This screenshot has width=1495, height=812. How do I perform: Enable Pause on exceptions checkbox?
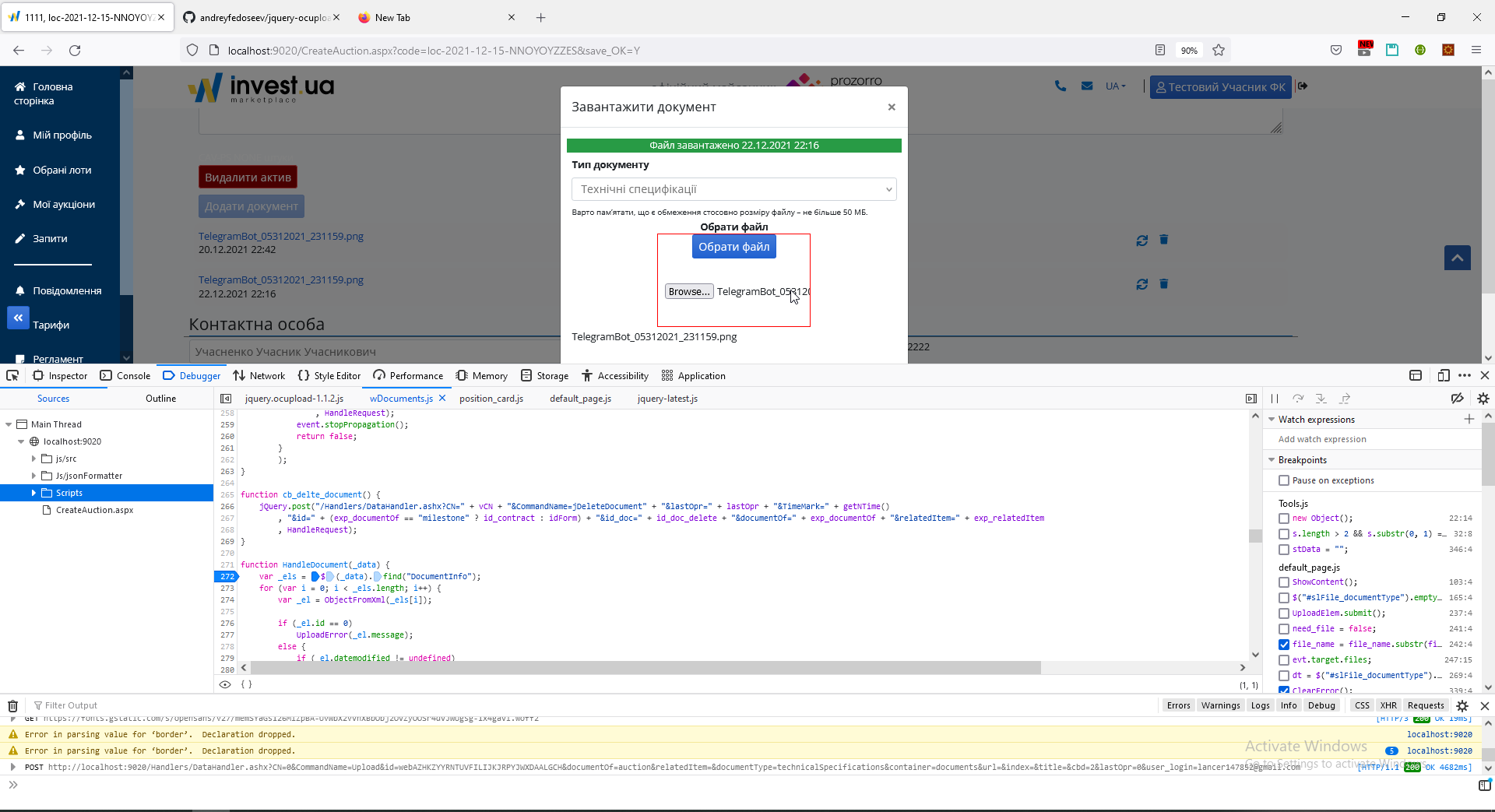click(1284, 480)
